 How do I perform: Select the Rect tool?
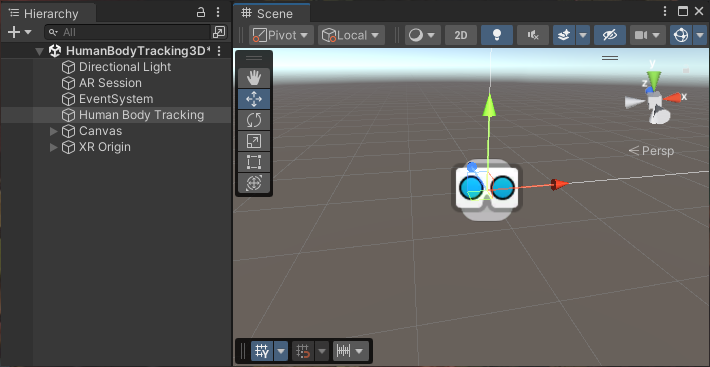(254, 162)
